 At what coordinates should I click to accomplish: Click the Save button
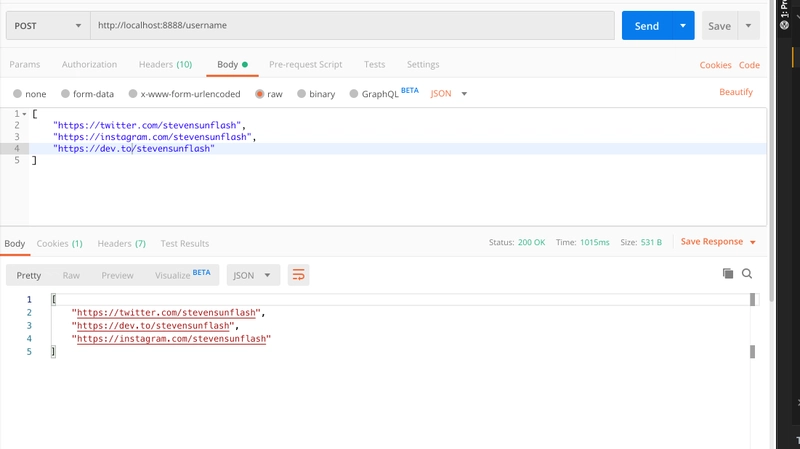[719, 26]
